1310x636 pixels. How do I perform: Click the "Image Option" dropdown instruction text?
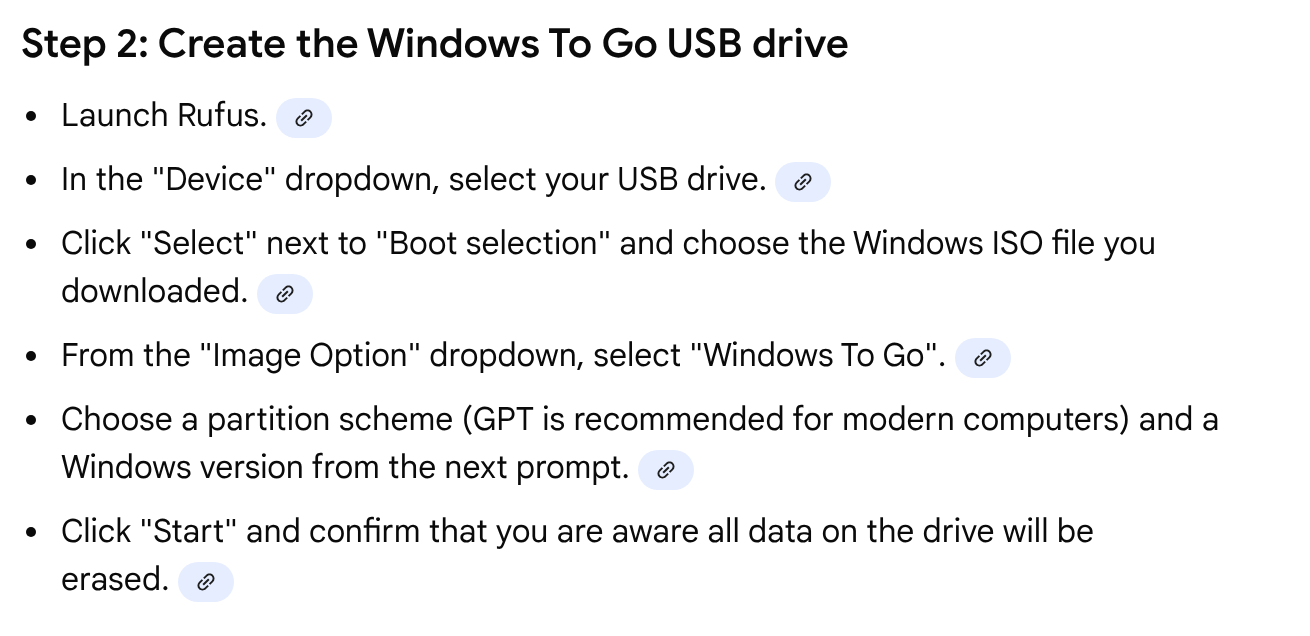tap(503, 356)
